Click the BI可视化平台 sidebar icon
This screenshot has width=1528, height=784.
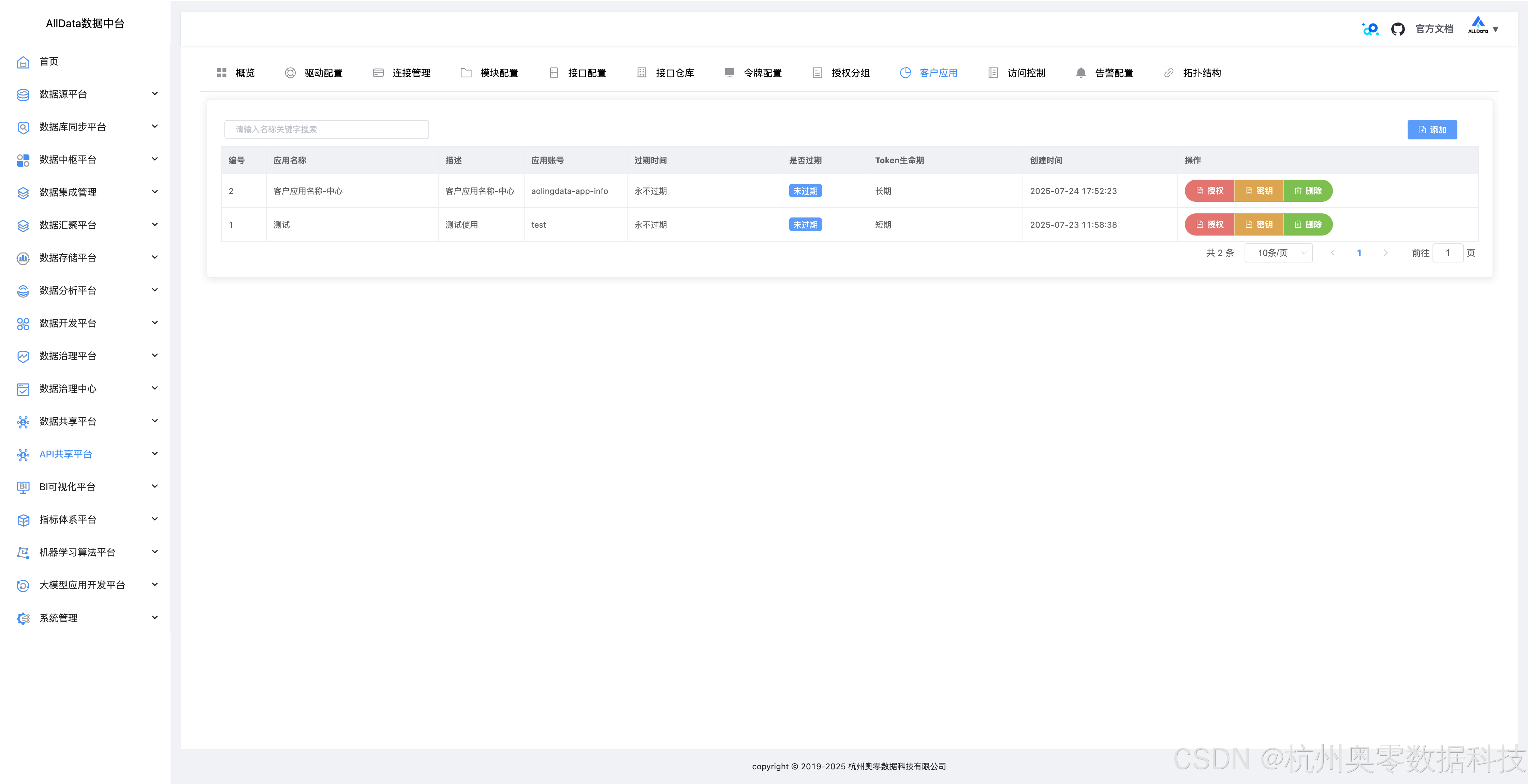[x=23, y=487]
